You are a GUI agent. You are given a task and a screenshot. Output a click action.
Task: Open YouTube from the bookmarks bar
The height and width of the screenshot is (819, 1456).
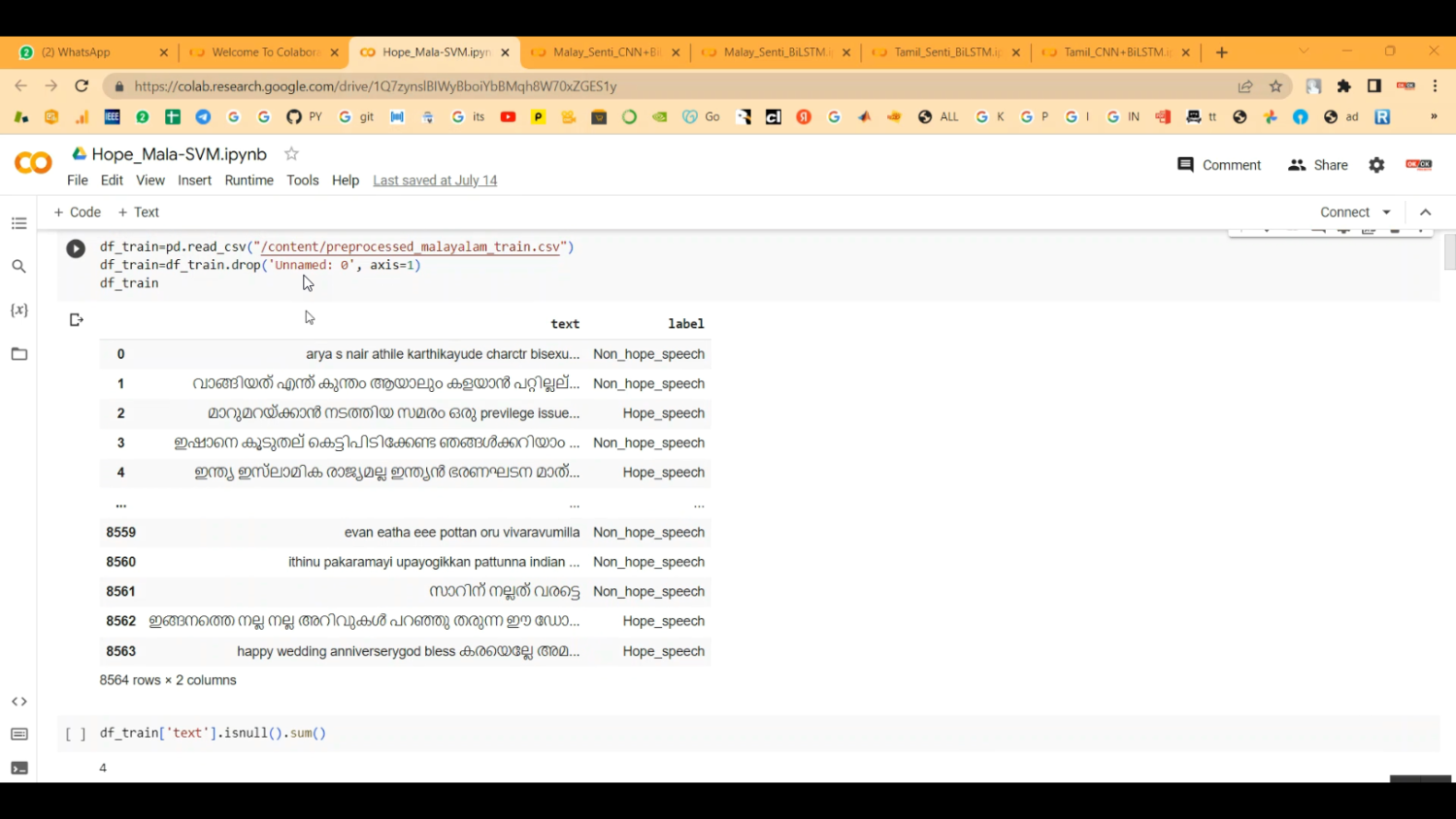point(508,116)
